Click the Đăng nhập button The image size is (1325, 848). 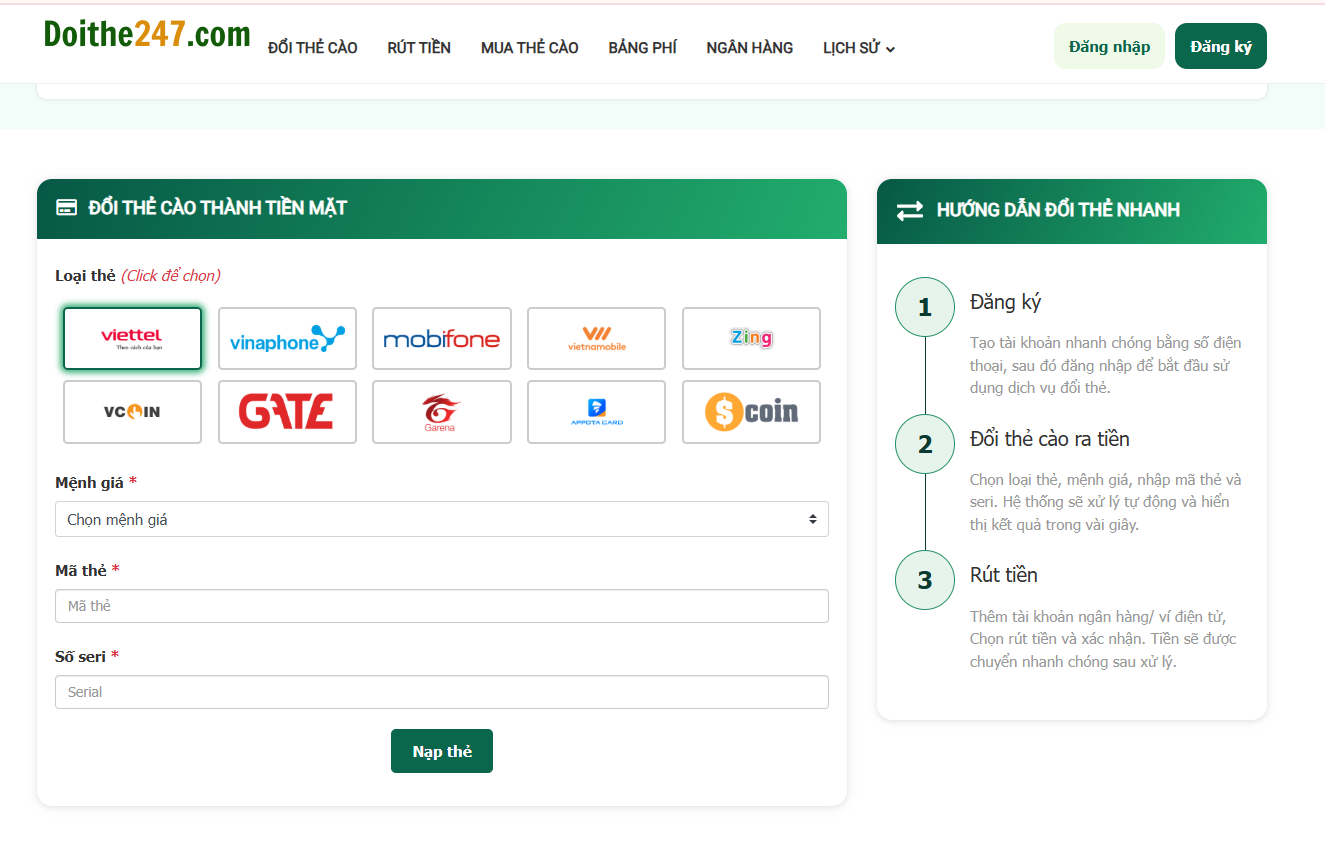tap(1109, 46)
